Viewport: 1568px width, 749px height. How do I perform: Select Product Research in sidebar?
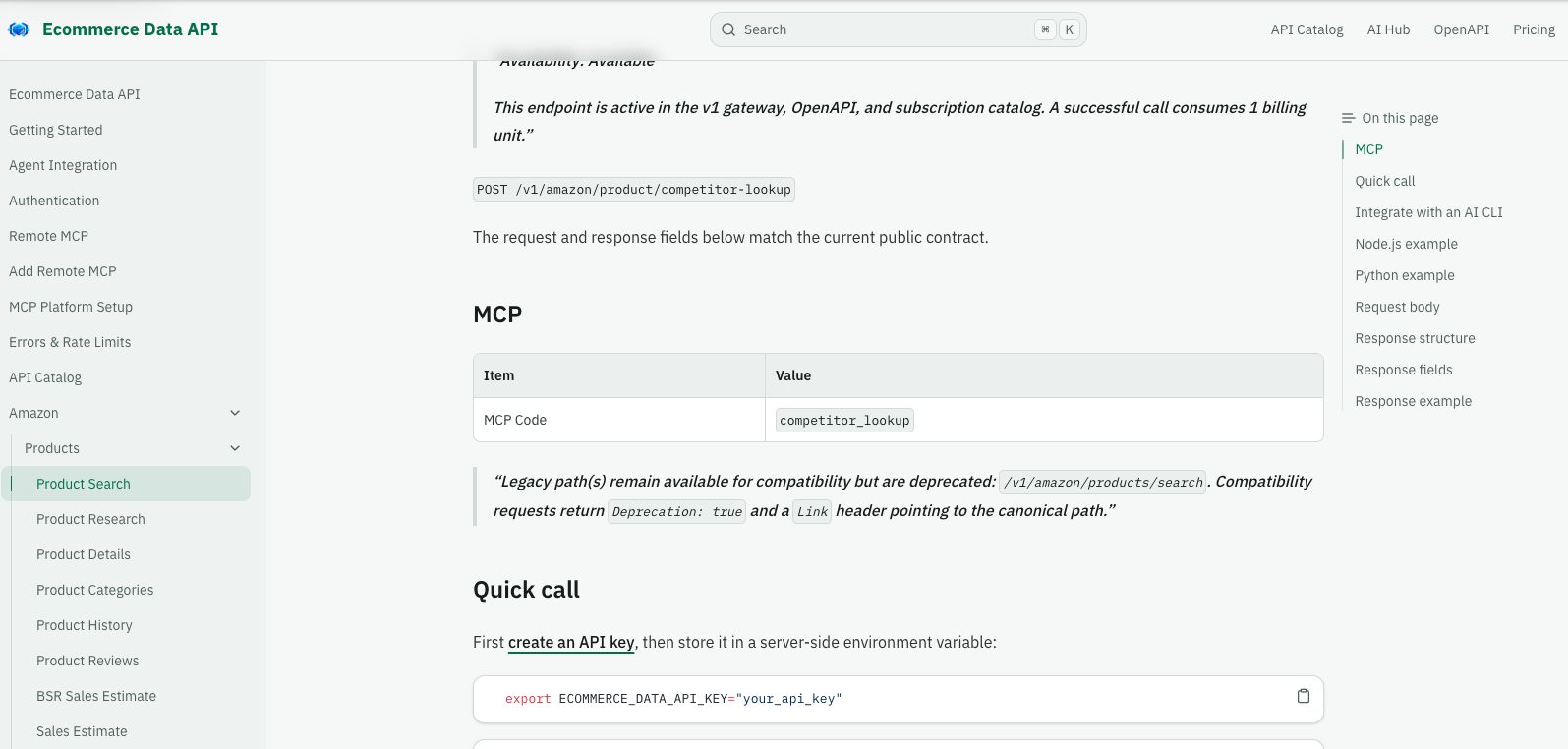pos(90,519)
